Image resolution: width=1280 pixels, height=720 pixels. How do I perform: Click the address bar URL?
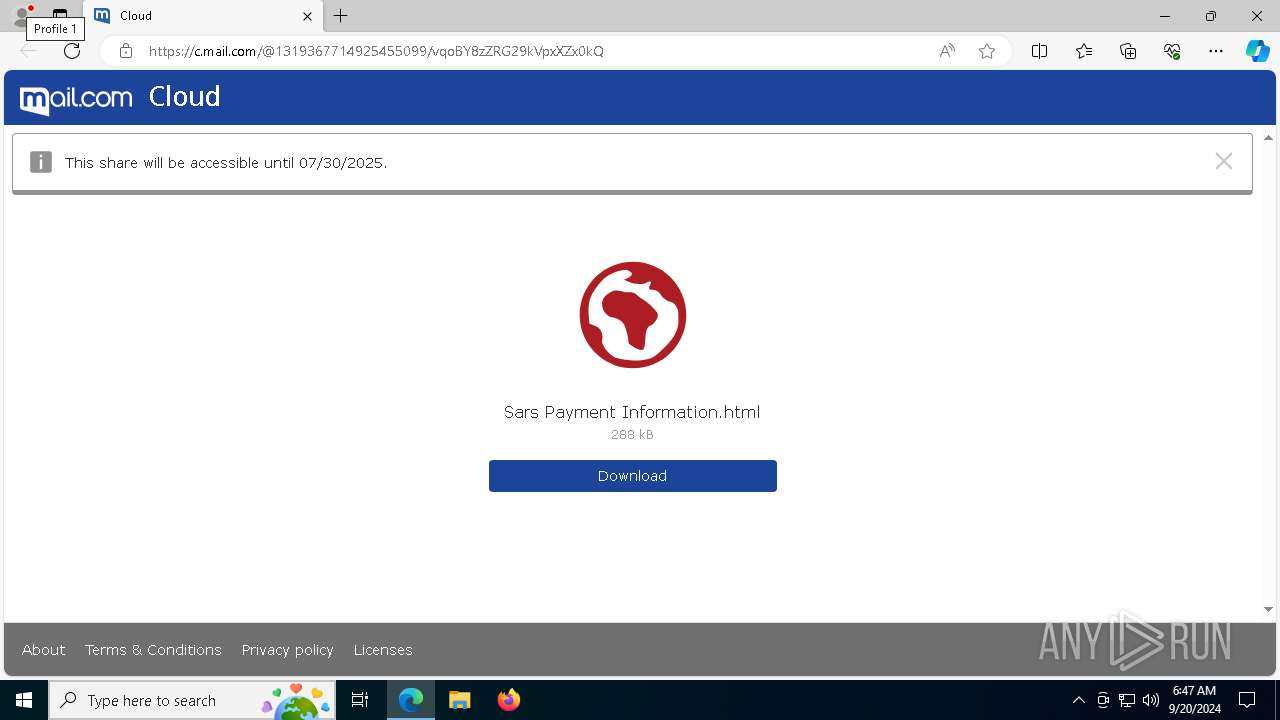pos(376,51)
